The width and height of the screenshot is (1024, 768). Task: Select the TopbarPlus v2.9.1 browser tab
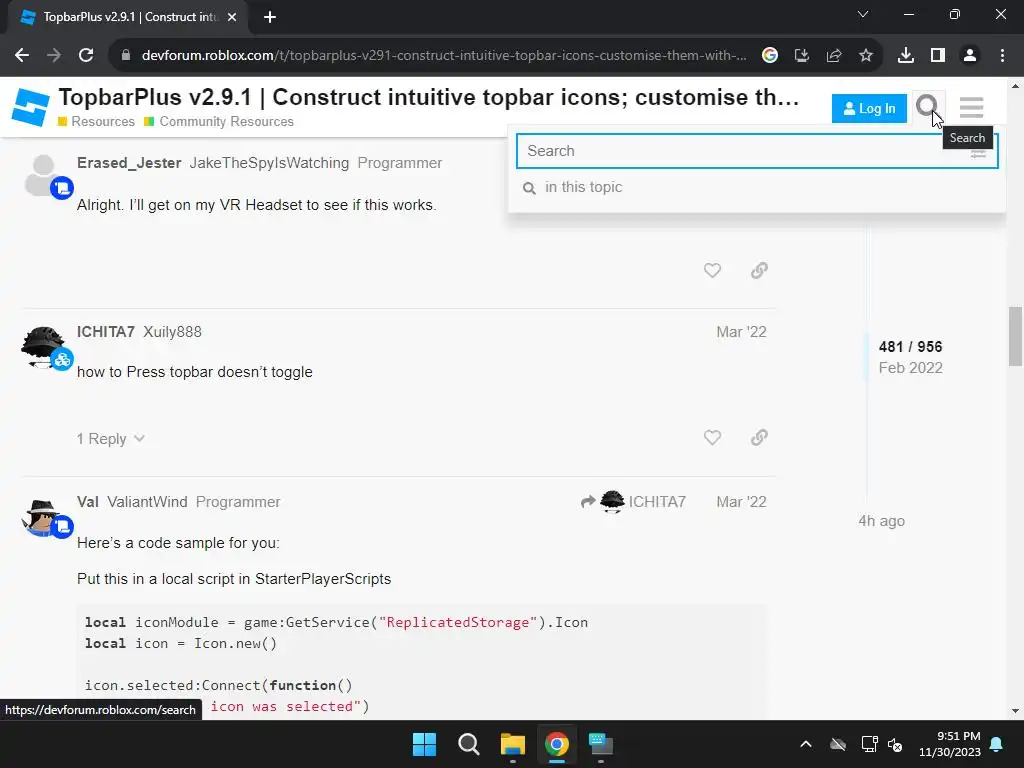(127, 18)
